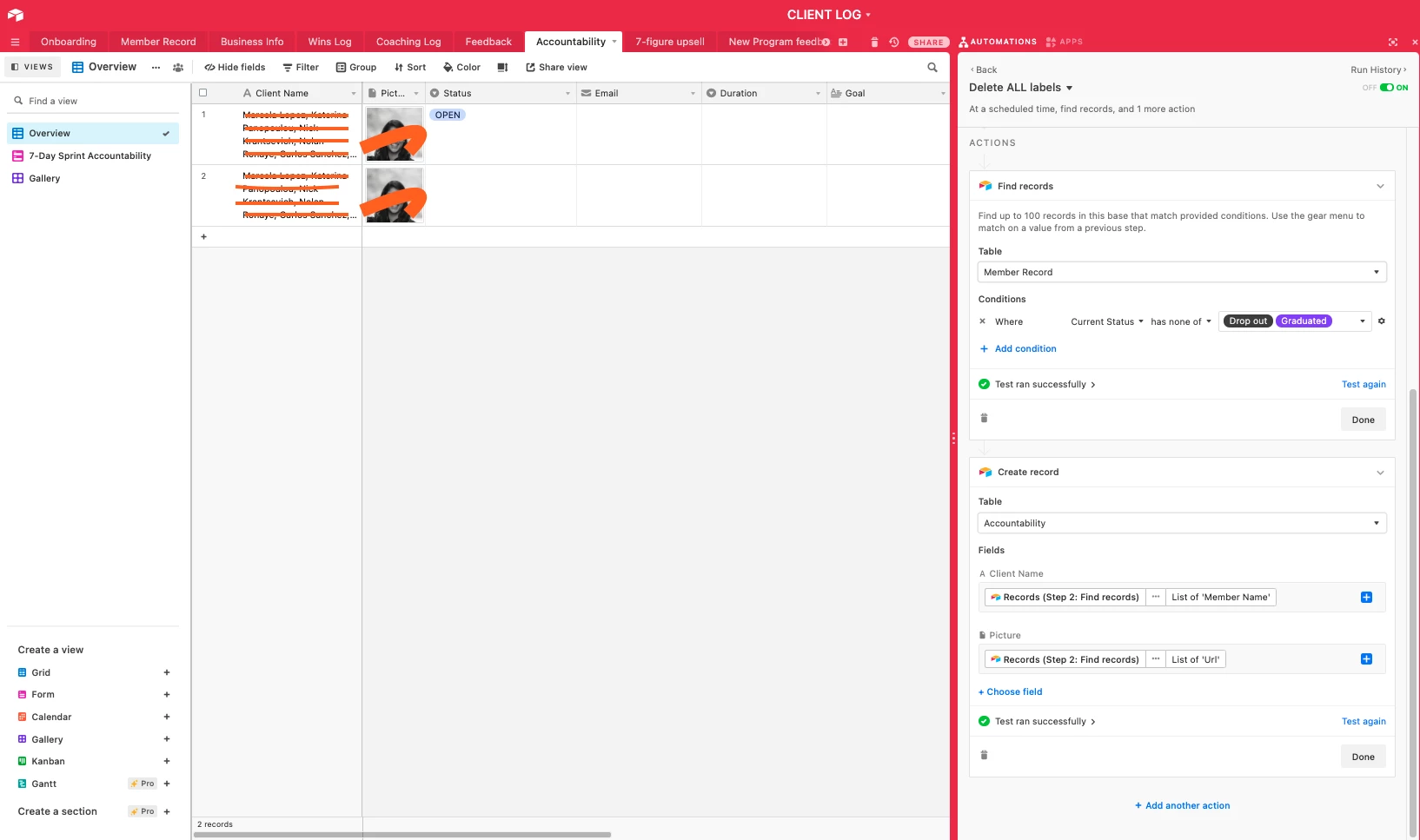
Task: Switch to the Onboarding tab
Action: click(69, 42)
